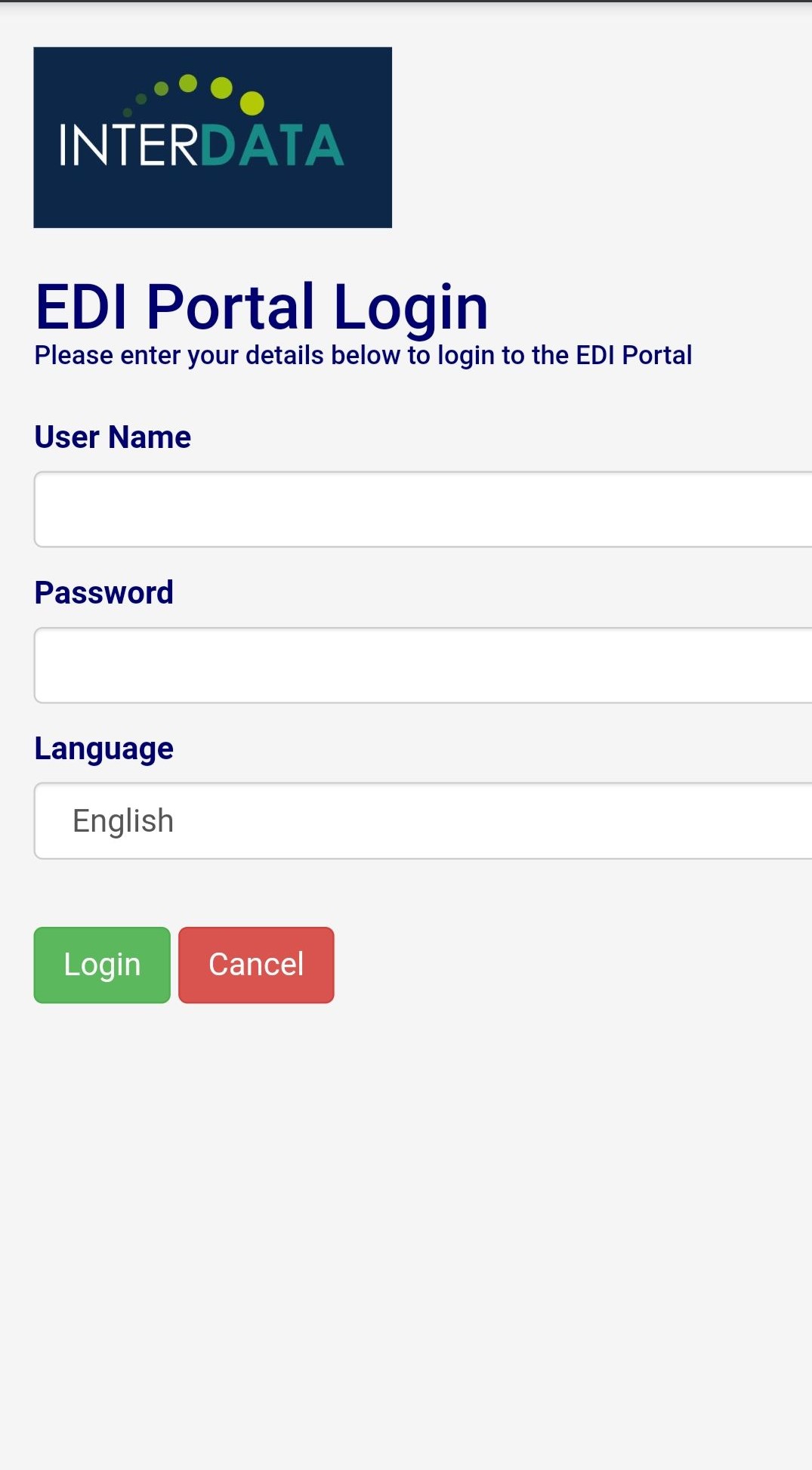Image resolution: width=812 pixels, height=1470 pixels.
Task: Click 'EDI' in the page heading
Action: (x=81, y=307)
